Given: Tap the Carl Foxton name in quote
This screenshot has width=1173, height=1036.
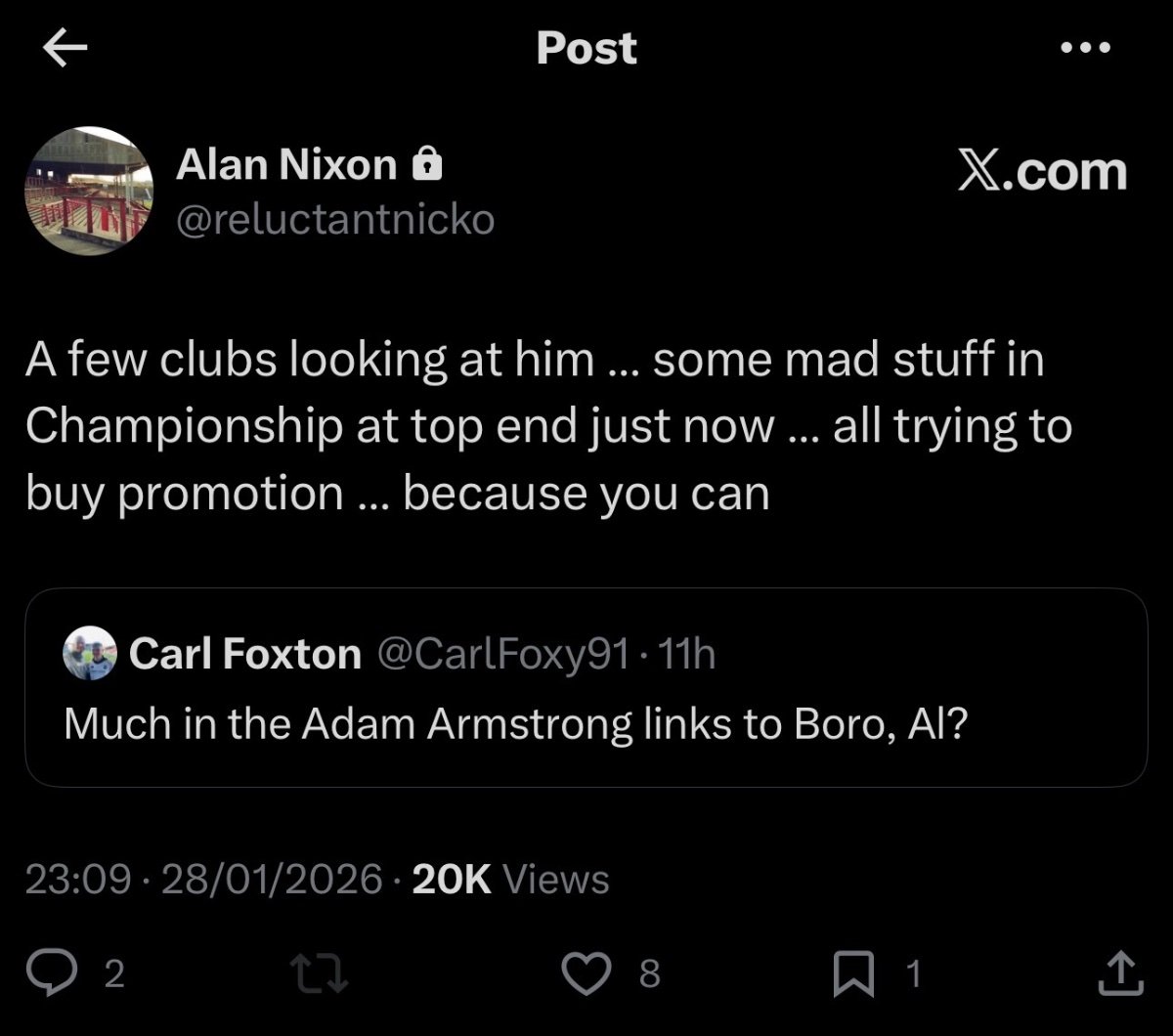Looking at the screenshot, I should point(244,653).
